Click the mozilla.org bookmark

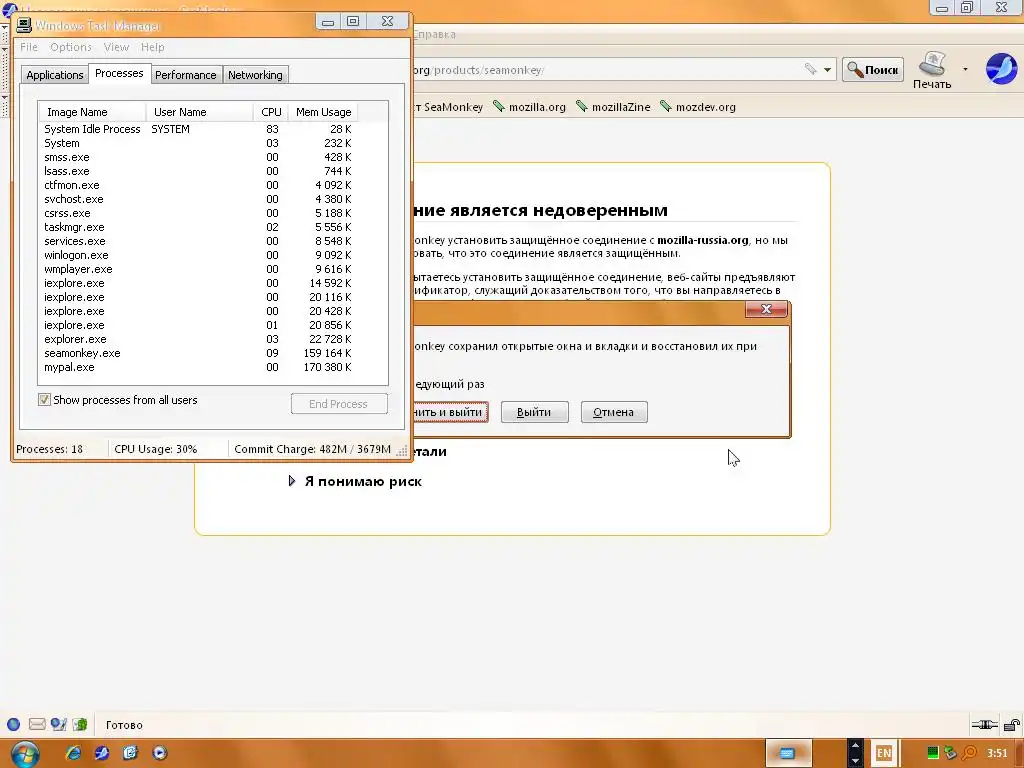529,106
